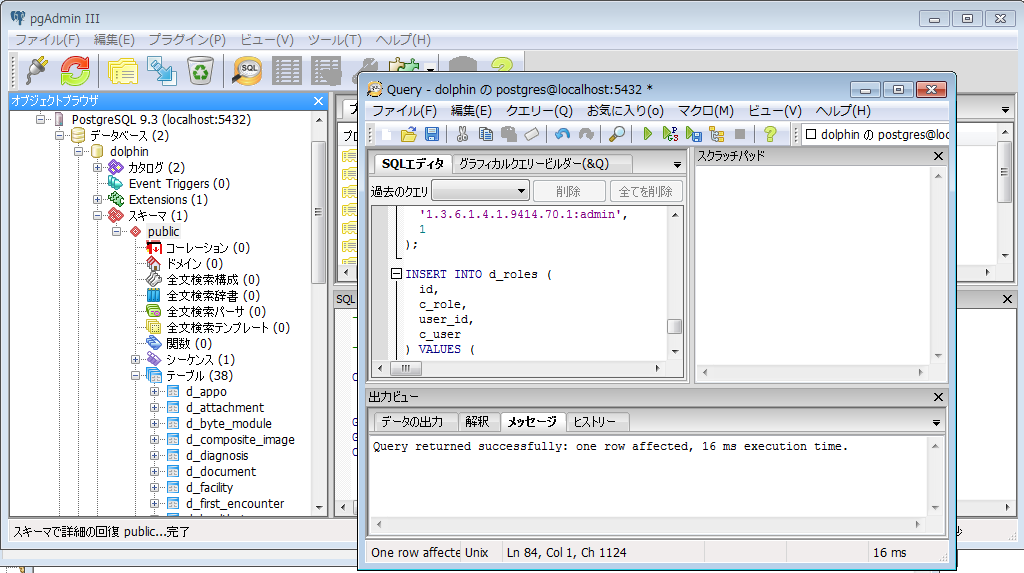Click the View Data grid icon
This screenshot has width=1024, height=573.
[287, 71]
